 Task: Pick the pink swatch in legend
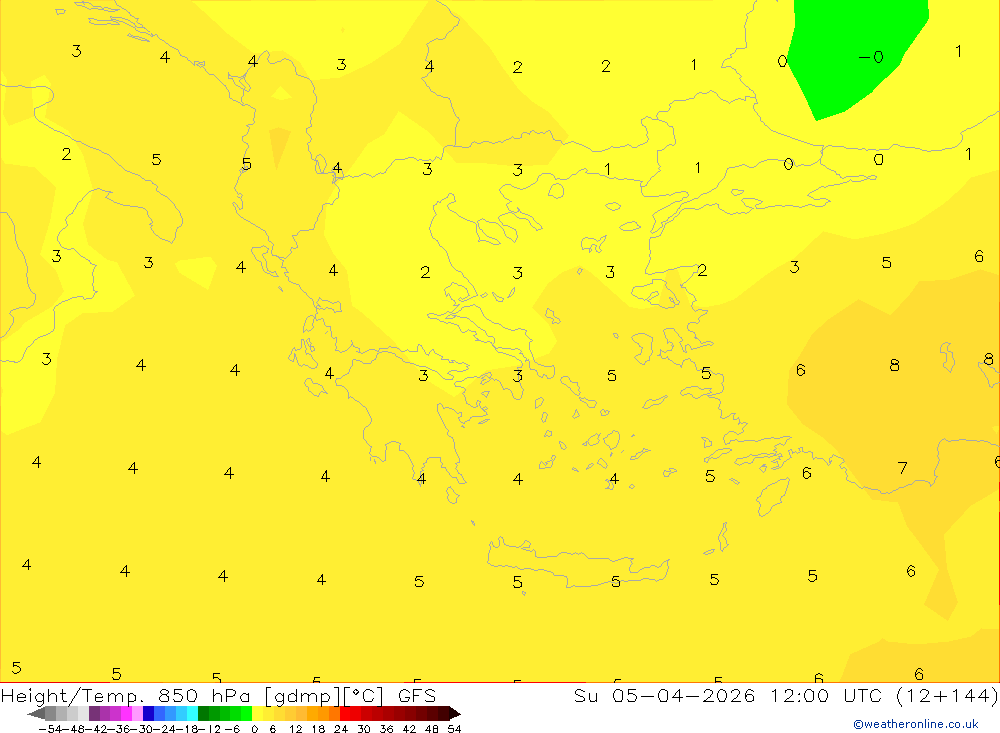coord(137,714)
